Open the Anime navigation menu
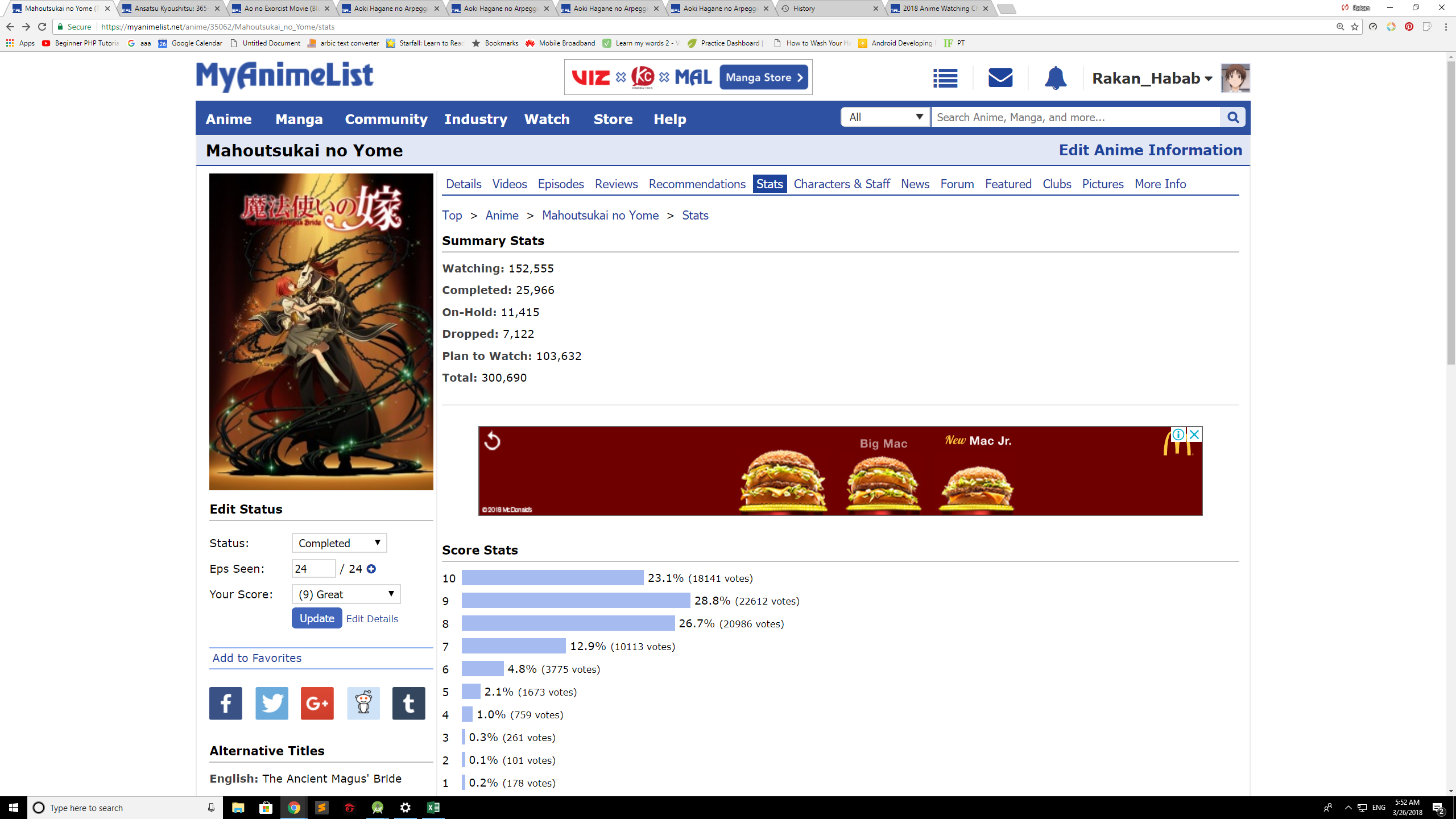The width and height of the screenshot is (1456, 819). pyautogui.click(x=229, y=119)
